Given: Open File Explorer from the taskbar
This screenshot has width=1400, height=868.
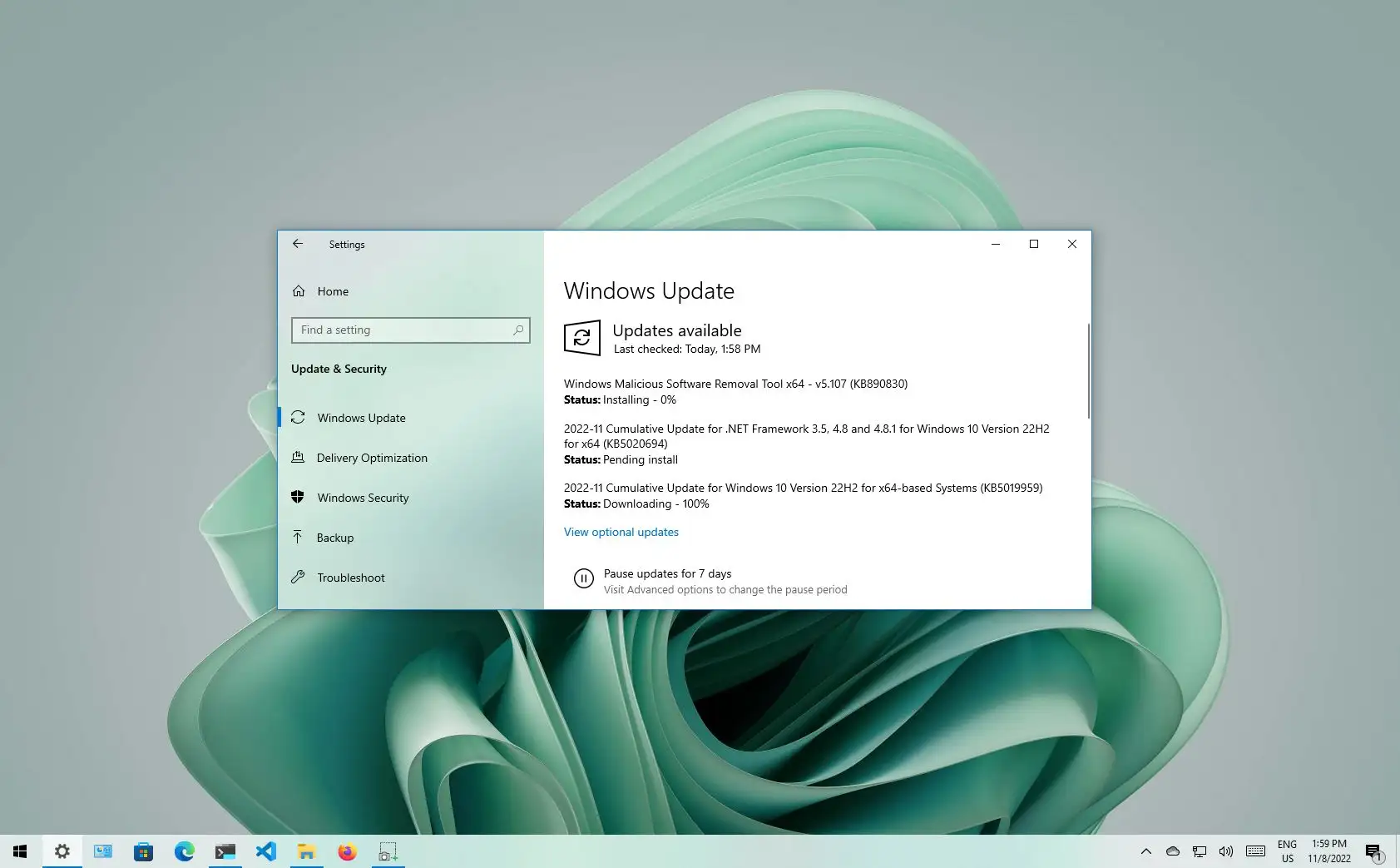Looking at the screenshot, I should point(306,851).
